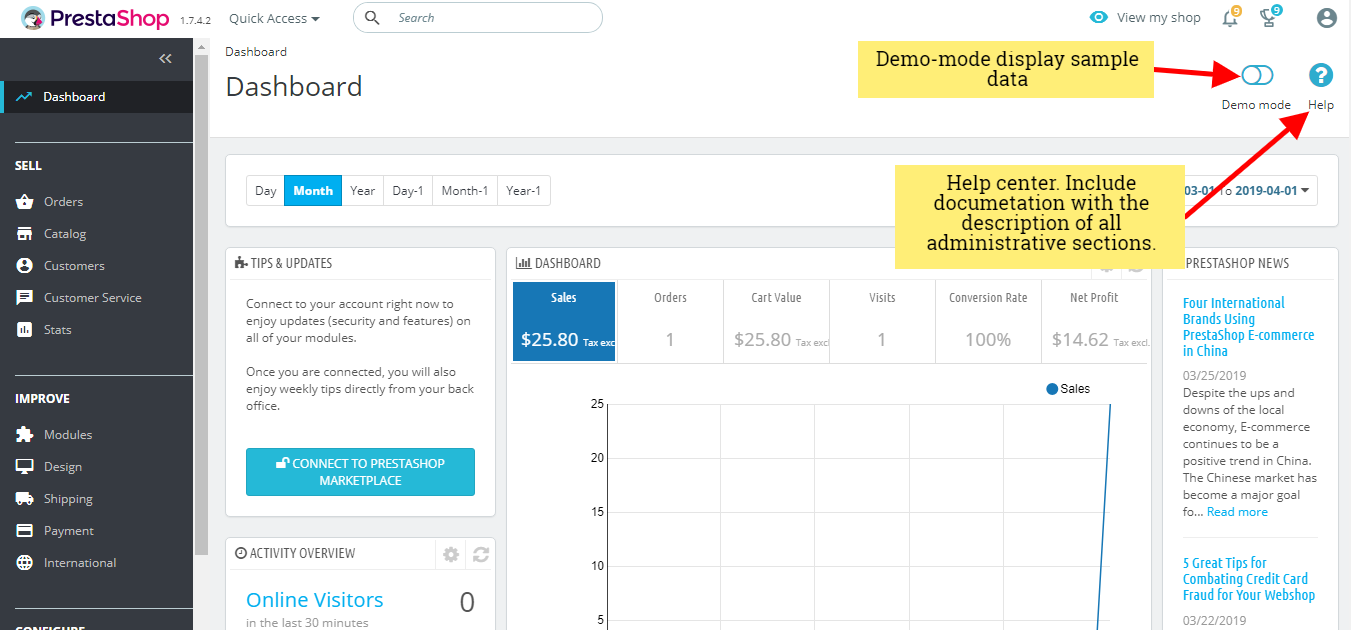Select the Month period tab
1351x630 pixels.
[313, 191]
